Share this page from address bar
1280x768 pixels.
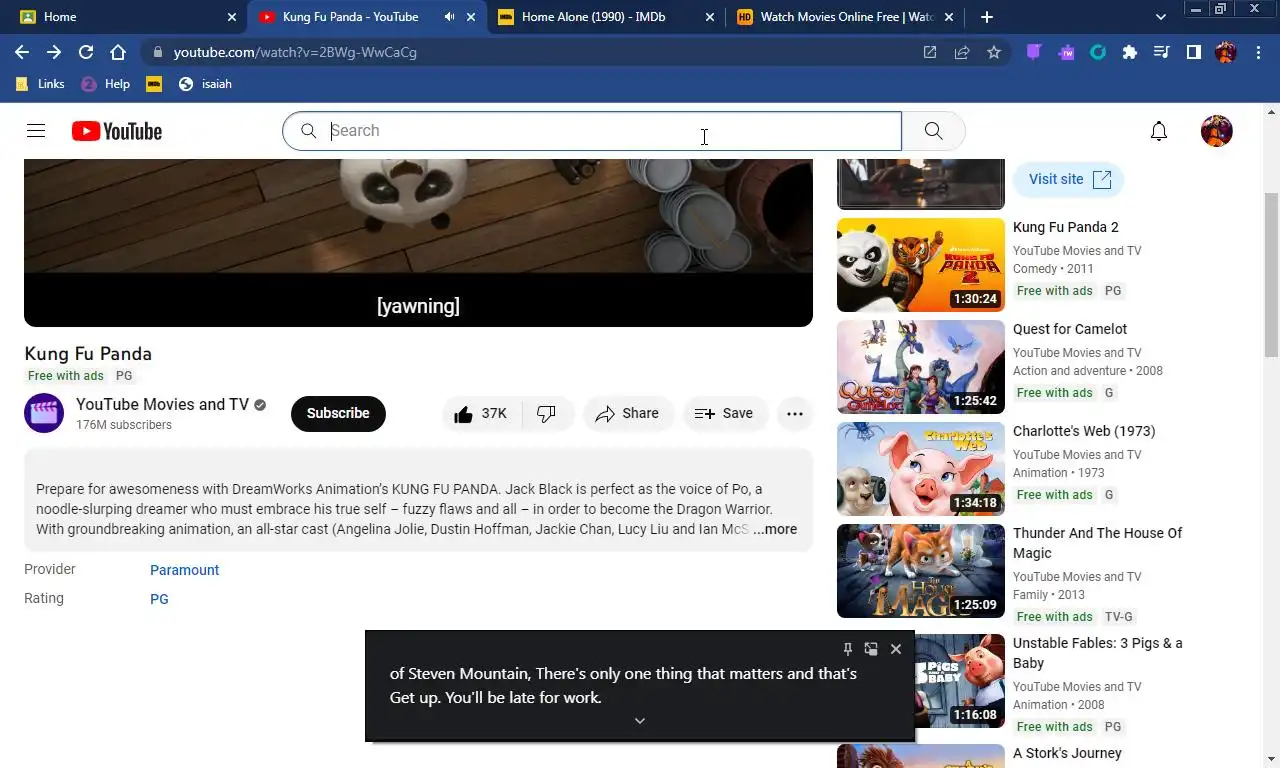point(962,52)
